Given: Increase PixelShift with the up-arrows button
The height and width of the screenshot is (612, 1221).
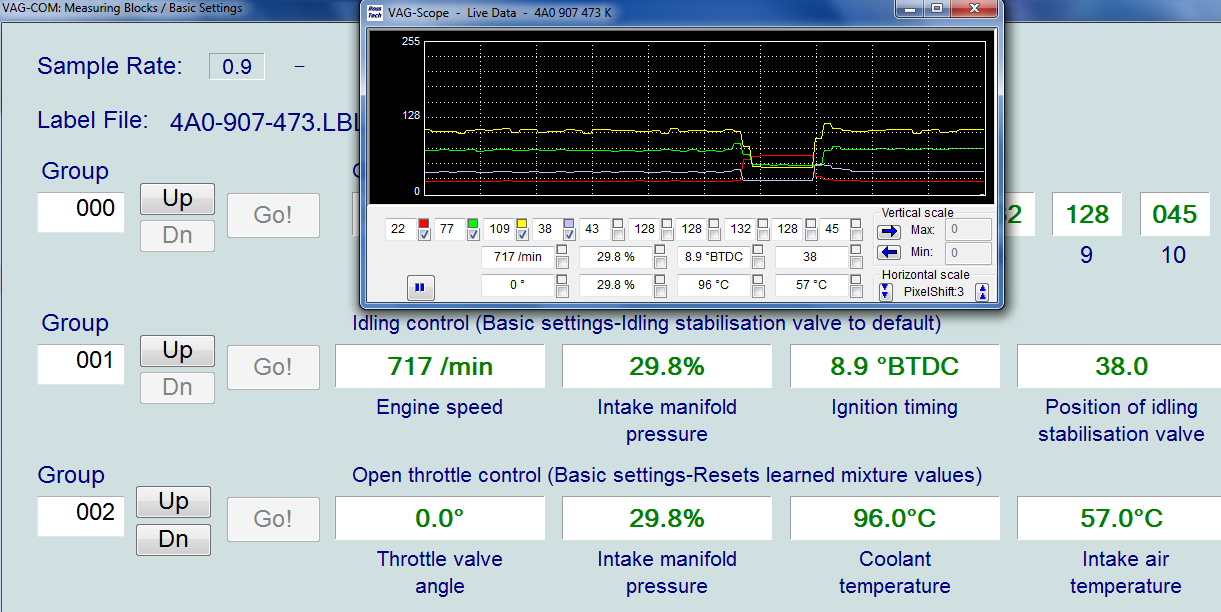Looking at the screenshot, I should tap(982, 292).
